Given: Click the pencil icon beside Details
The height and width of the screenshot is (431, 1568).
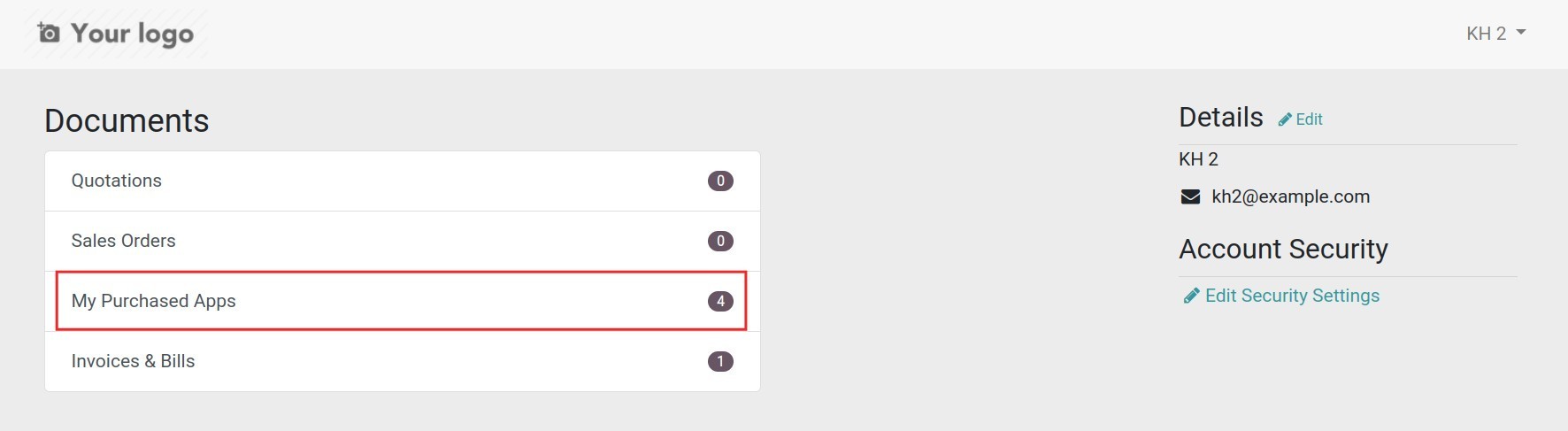Looking at the screenshot, I should pyautogui.click(x=1285, y=119).
